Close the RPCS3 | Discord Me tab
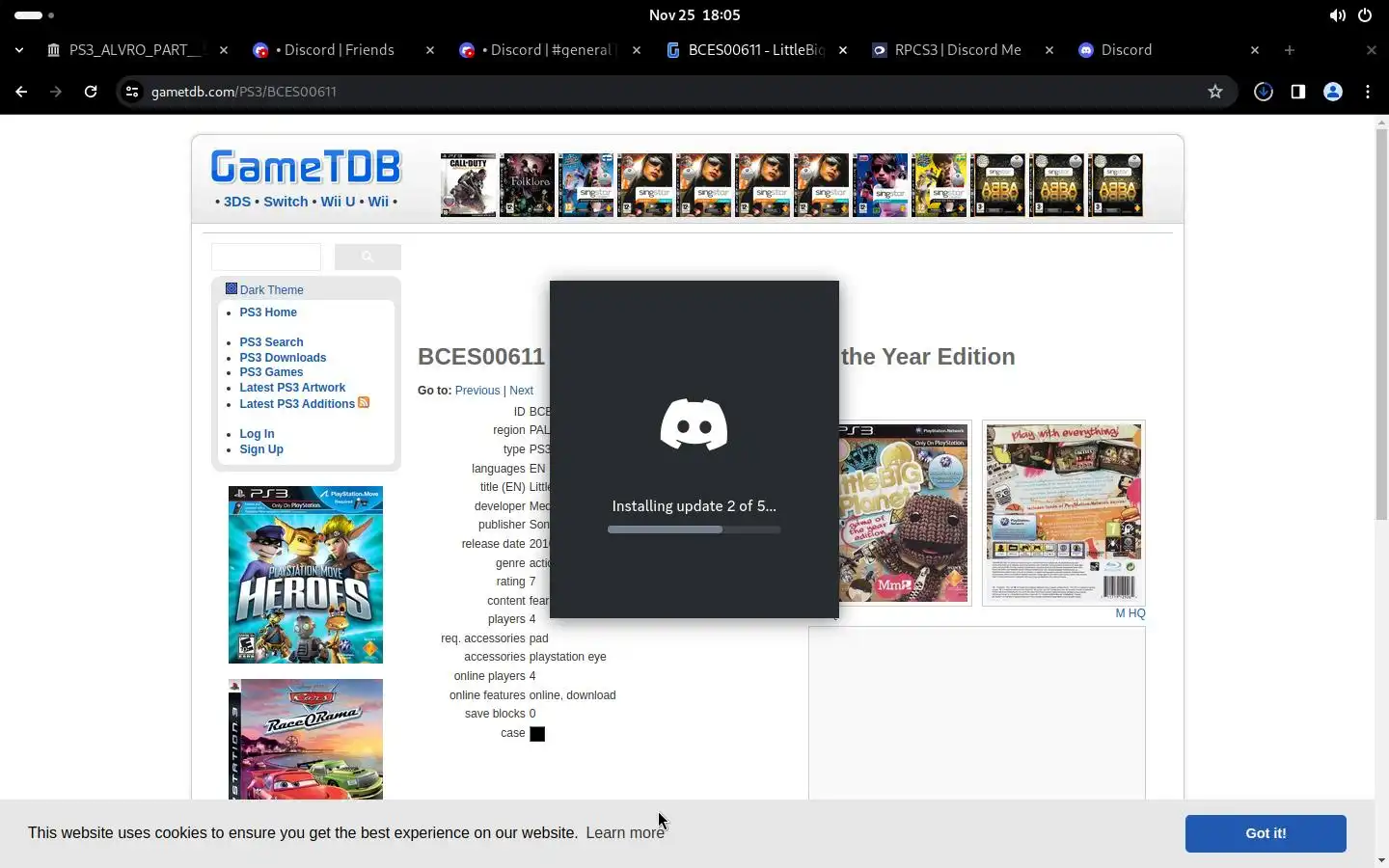The height and width of the screenshot is (868, 1389). [1049, 50]
